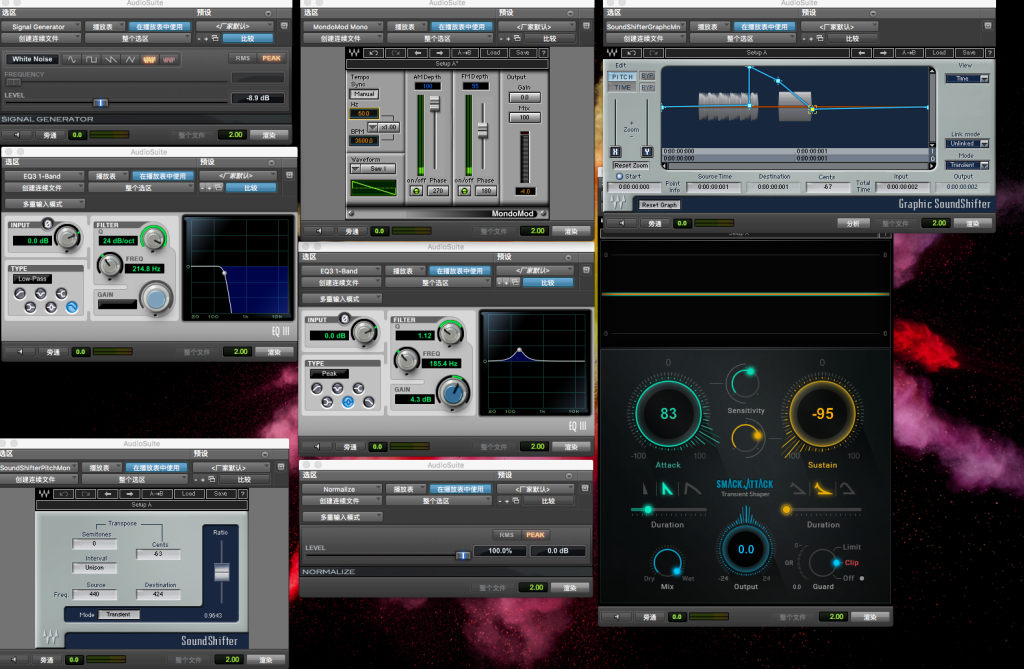
Task: Select the highlighted yellow sustain shape icon
Action: pyautogui.click(x=823, y=489)
